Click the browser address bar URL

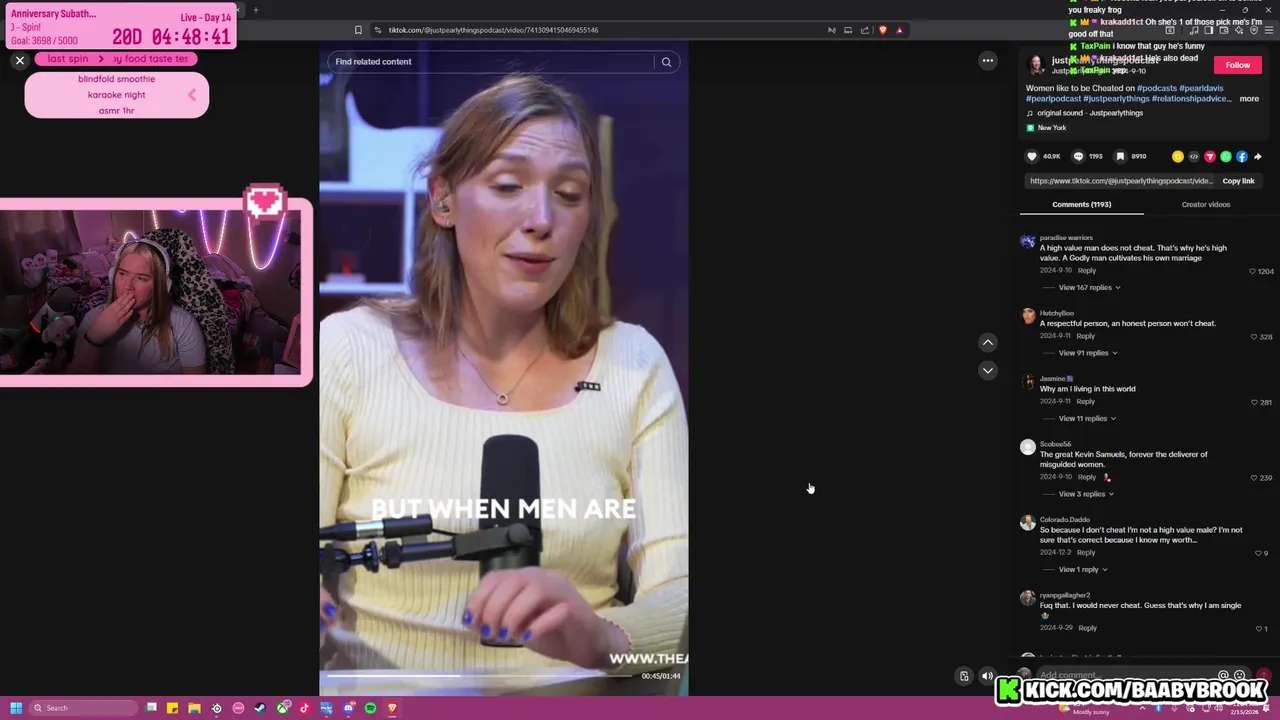click(x=493, y=30)
